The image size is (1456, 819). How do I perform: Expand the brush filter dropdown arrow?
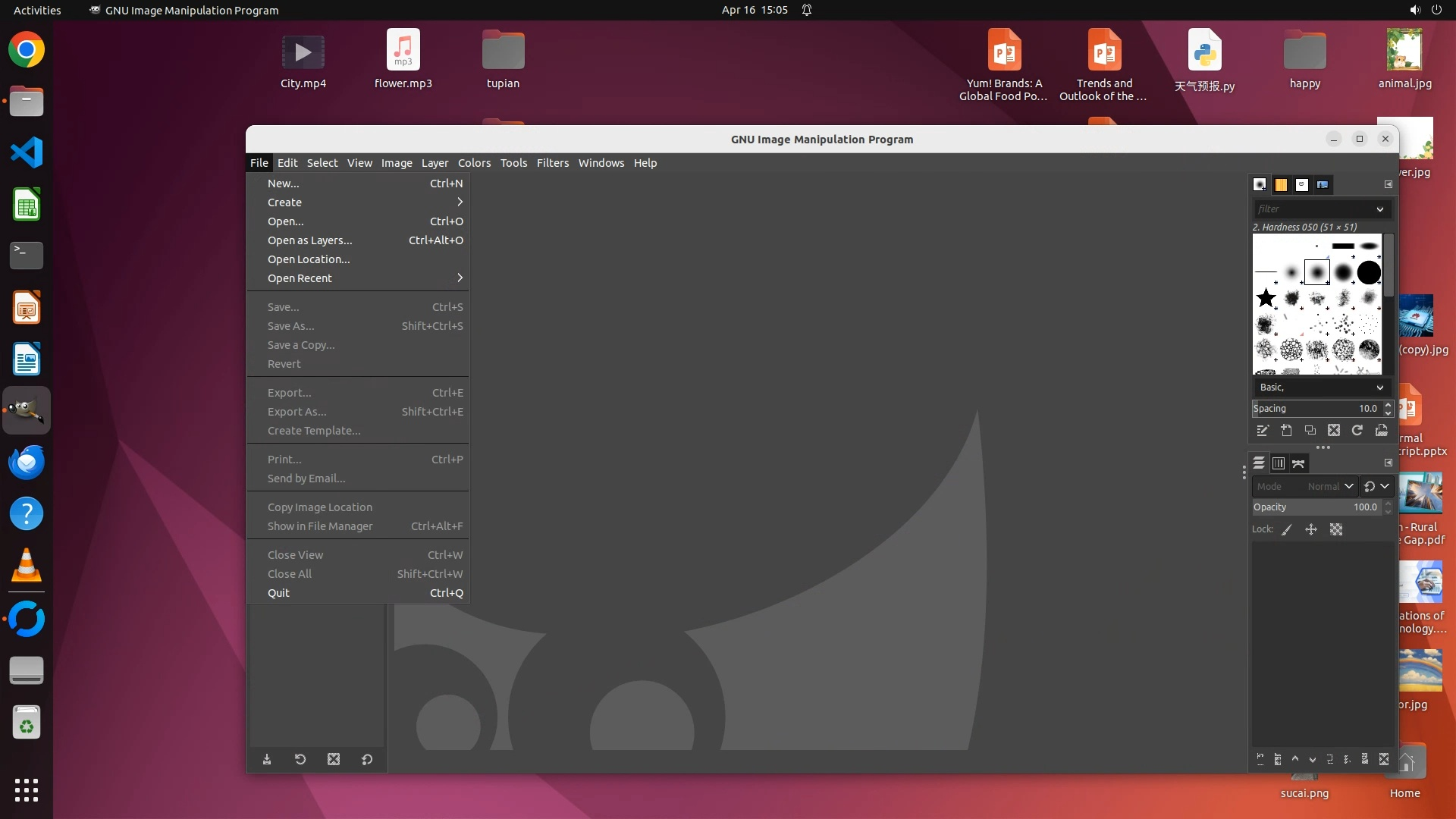1379,209
